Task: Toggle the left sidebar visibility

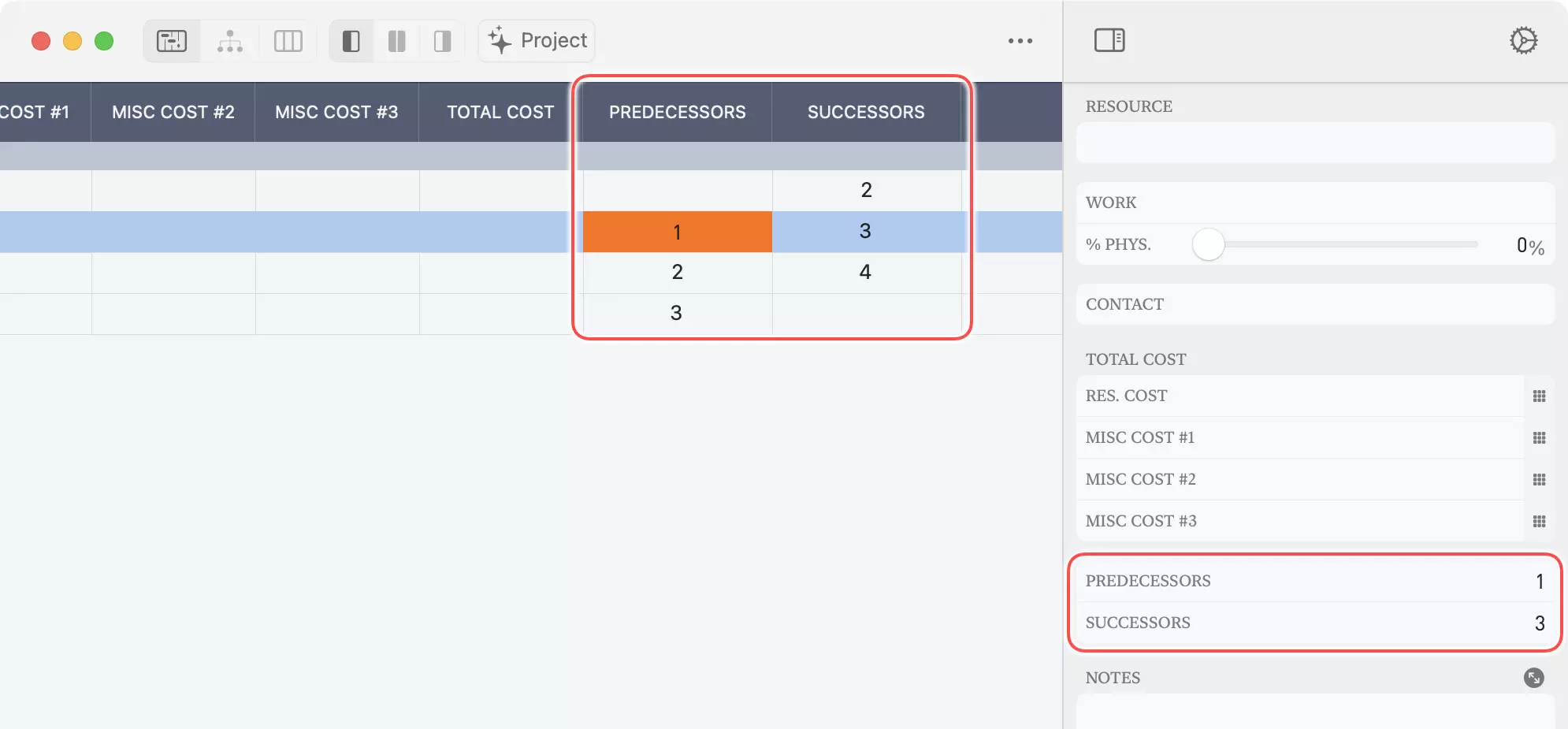Action: 351,40
